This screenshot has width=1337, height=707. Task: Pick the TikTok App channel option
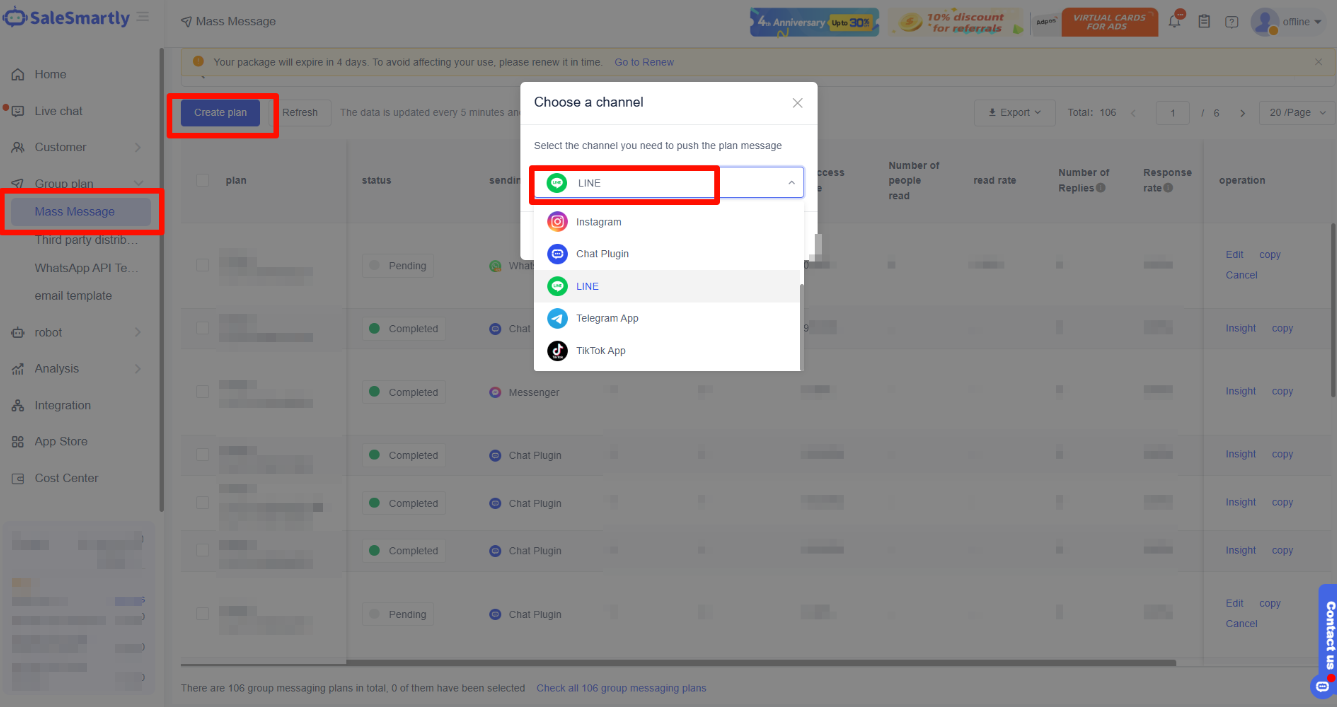coord(600,351)
